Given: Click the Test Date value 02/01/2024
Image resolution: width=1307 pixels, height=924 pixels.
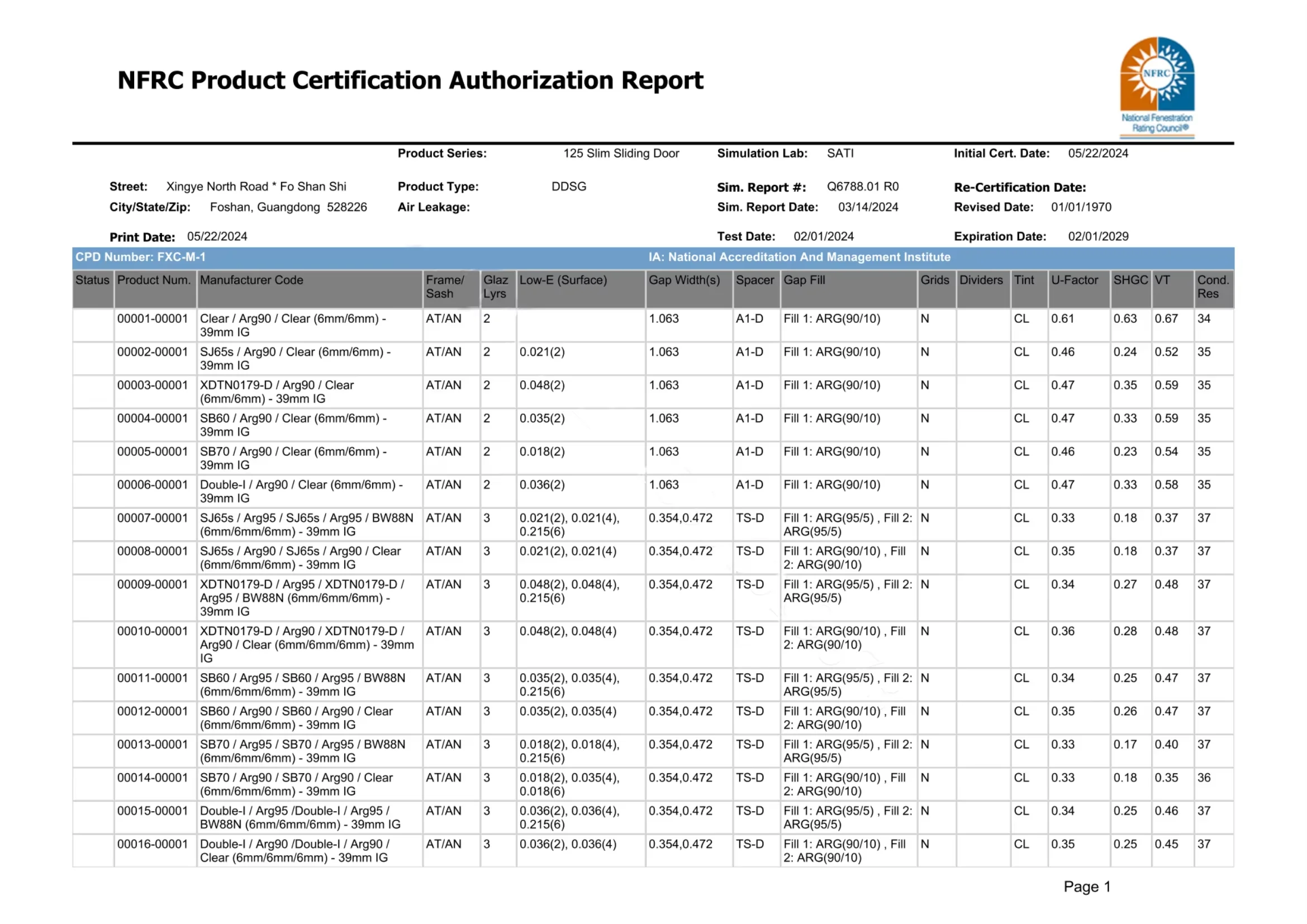Looking at the screenshot, I should click(x=823, y=237).
